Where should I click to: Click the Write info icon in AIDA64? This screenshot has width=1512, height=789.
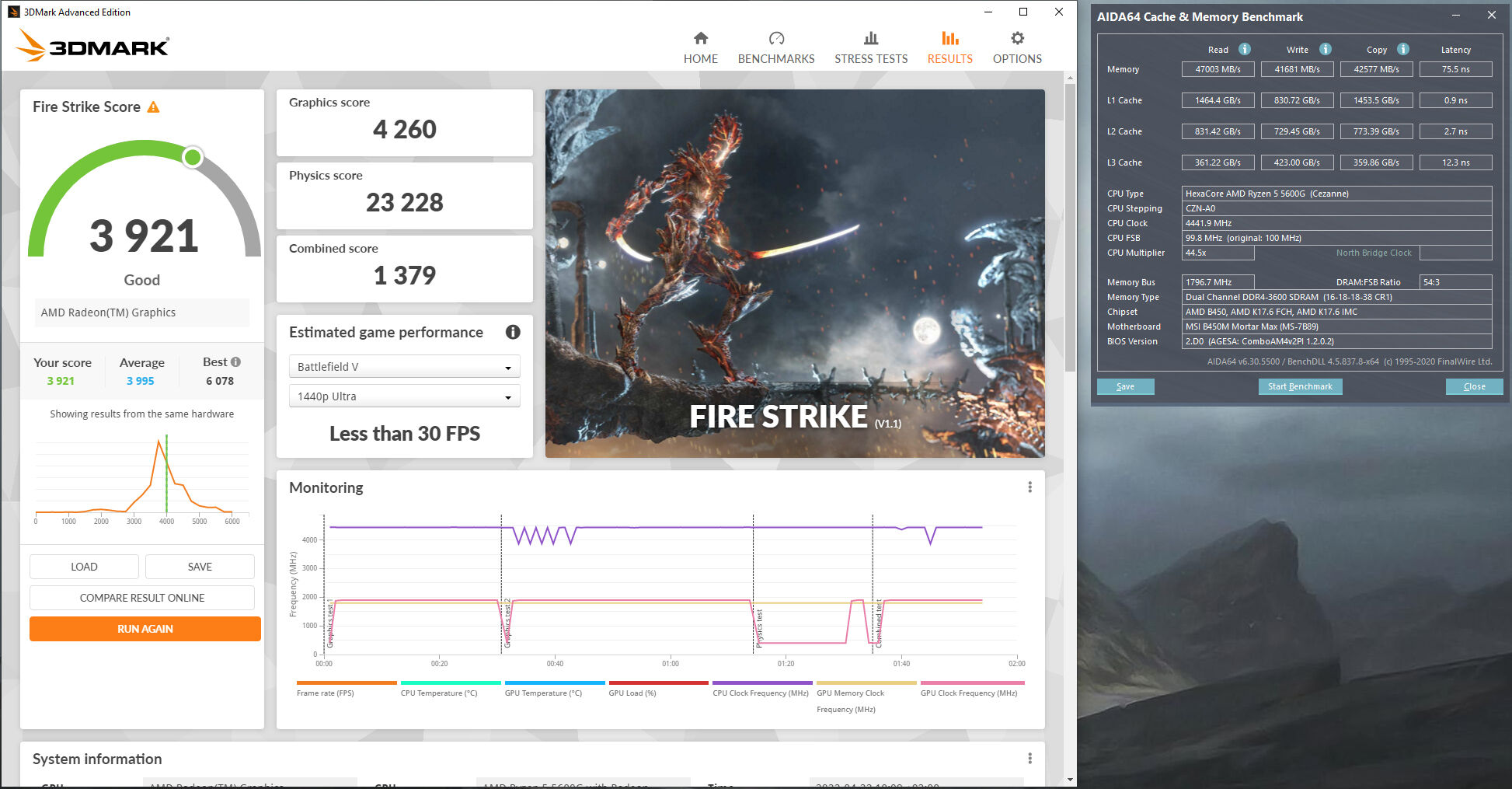point(1326,49)
